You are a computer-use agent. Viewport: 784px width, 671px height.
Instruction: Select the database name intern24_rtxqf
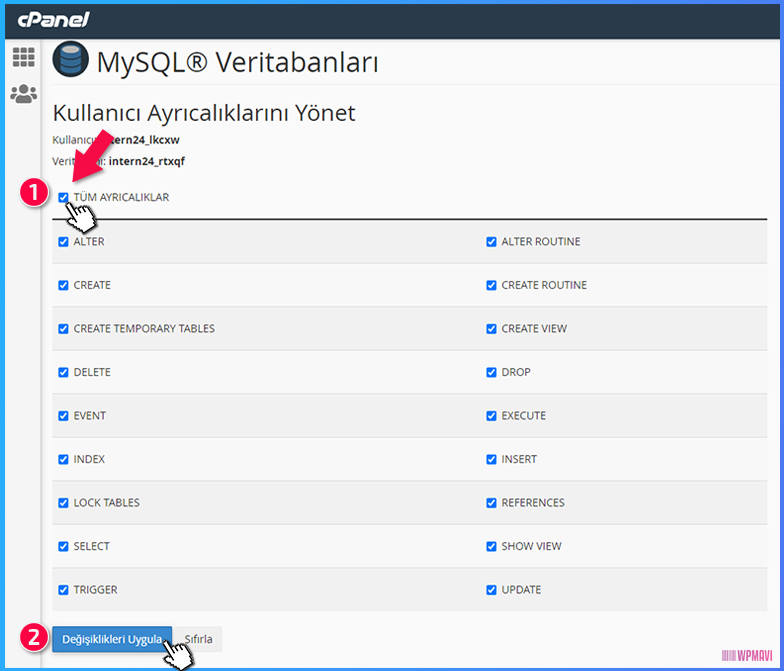(x=146, y=161)
